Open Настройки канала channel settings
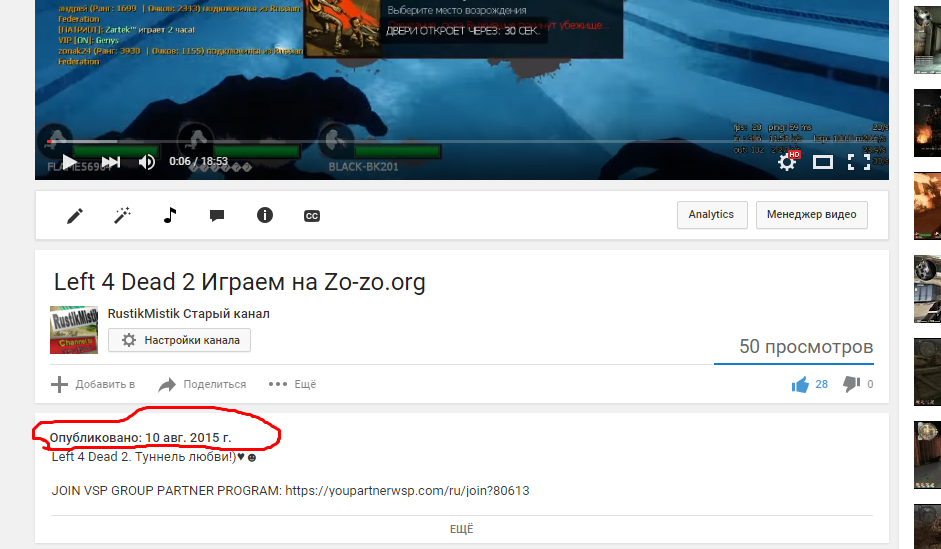Viewport: 941px width, 549px height. (180, 340)
